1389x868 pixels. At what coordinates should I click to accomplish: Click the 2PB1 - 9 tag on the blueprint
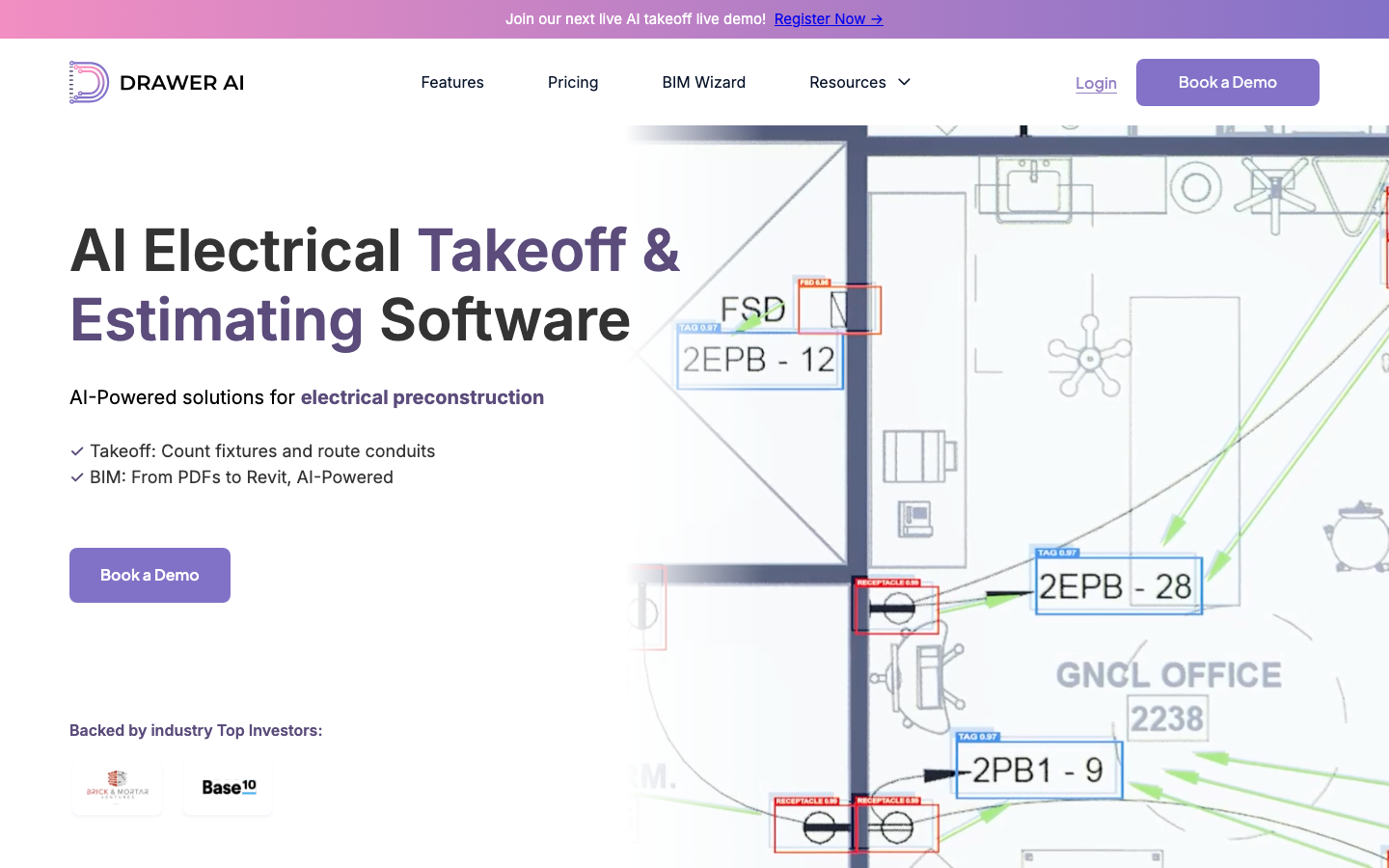coord(1038,770)
